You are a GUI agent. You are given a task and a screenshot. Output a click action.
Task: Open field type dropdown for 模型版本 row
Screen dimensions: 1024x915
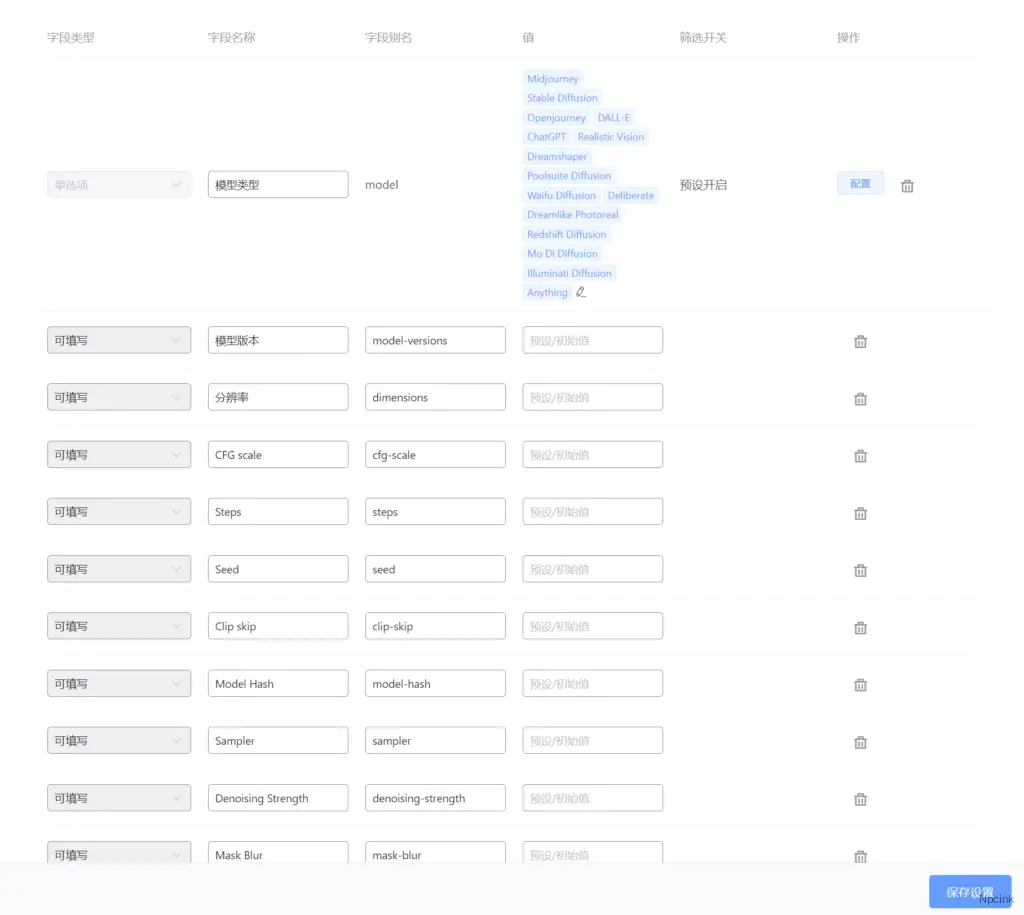[119, 340]
